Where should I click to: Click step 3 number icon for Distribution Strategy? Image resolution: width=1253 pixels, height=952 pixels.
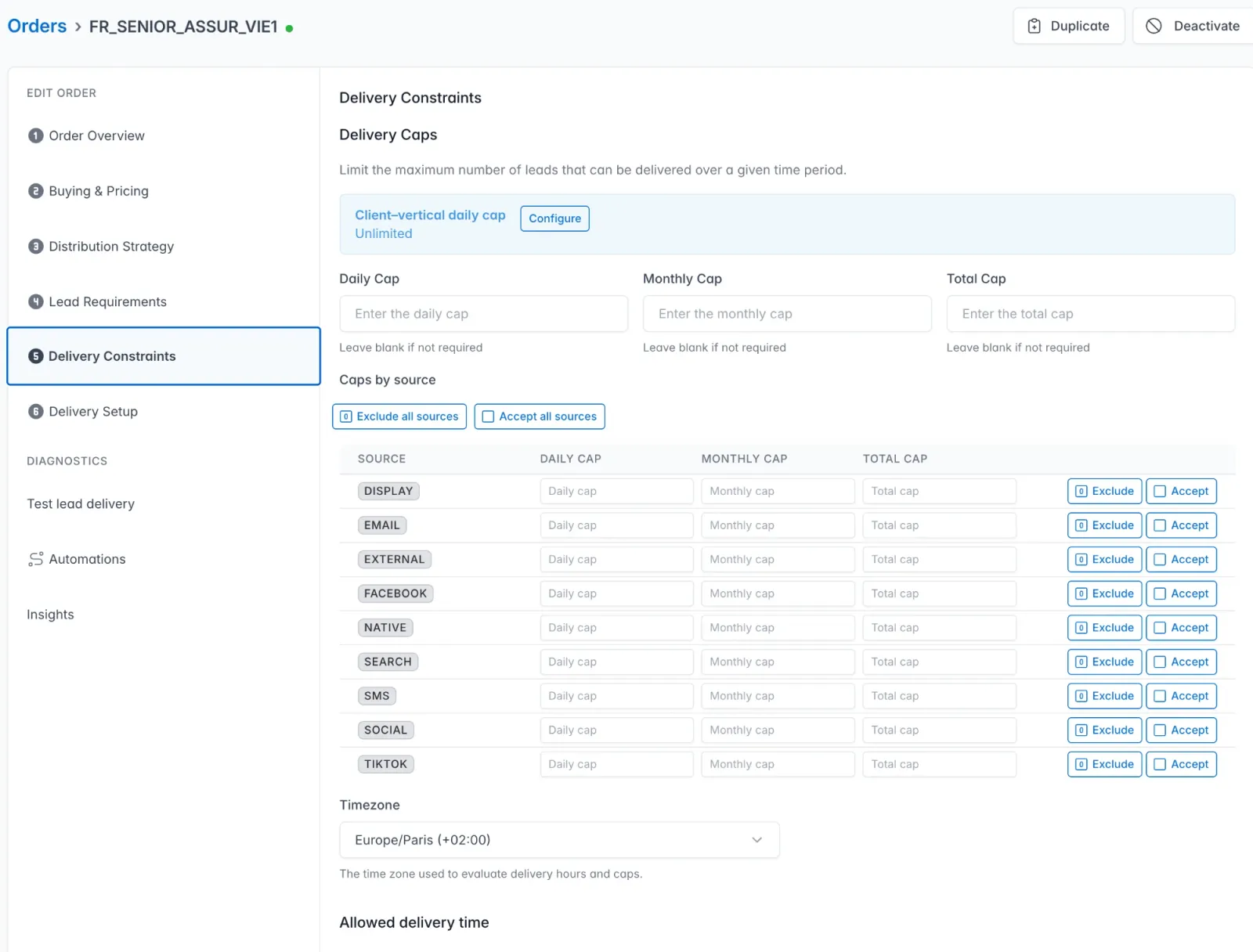(x=35, y=247)
